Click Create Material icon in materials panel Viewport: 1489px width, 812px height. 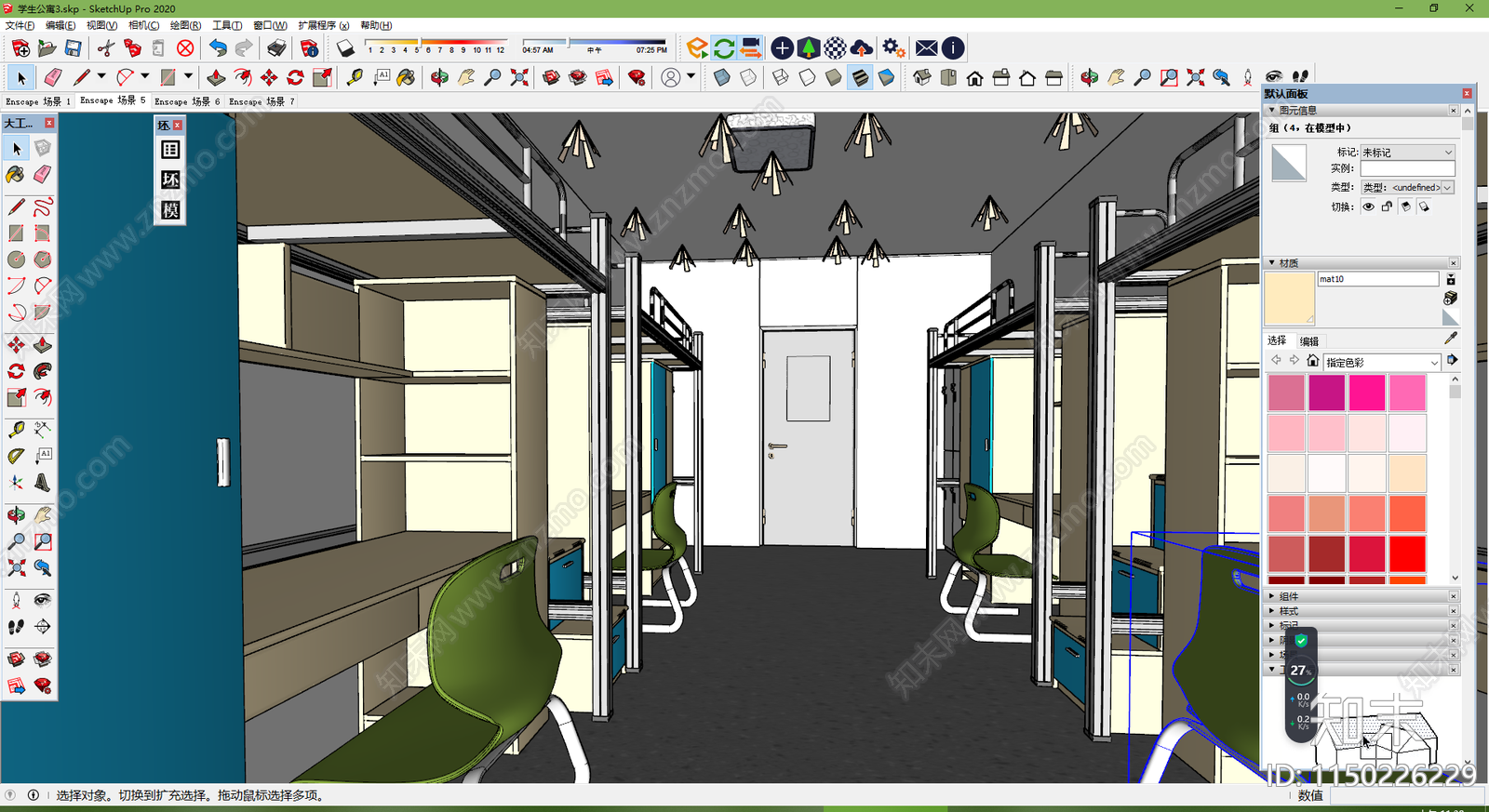[1450, 298]
